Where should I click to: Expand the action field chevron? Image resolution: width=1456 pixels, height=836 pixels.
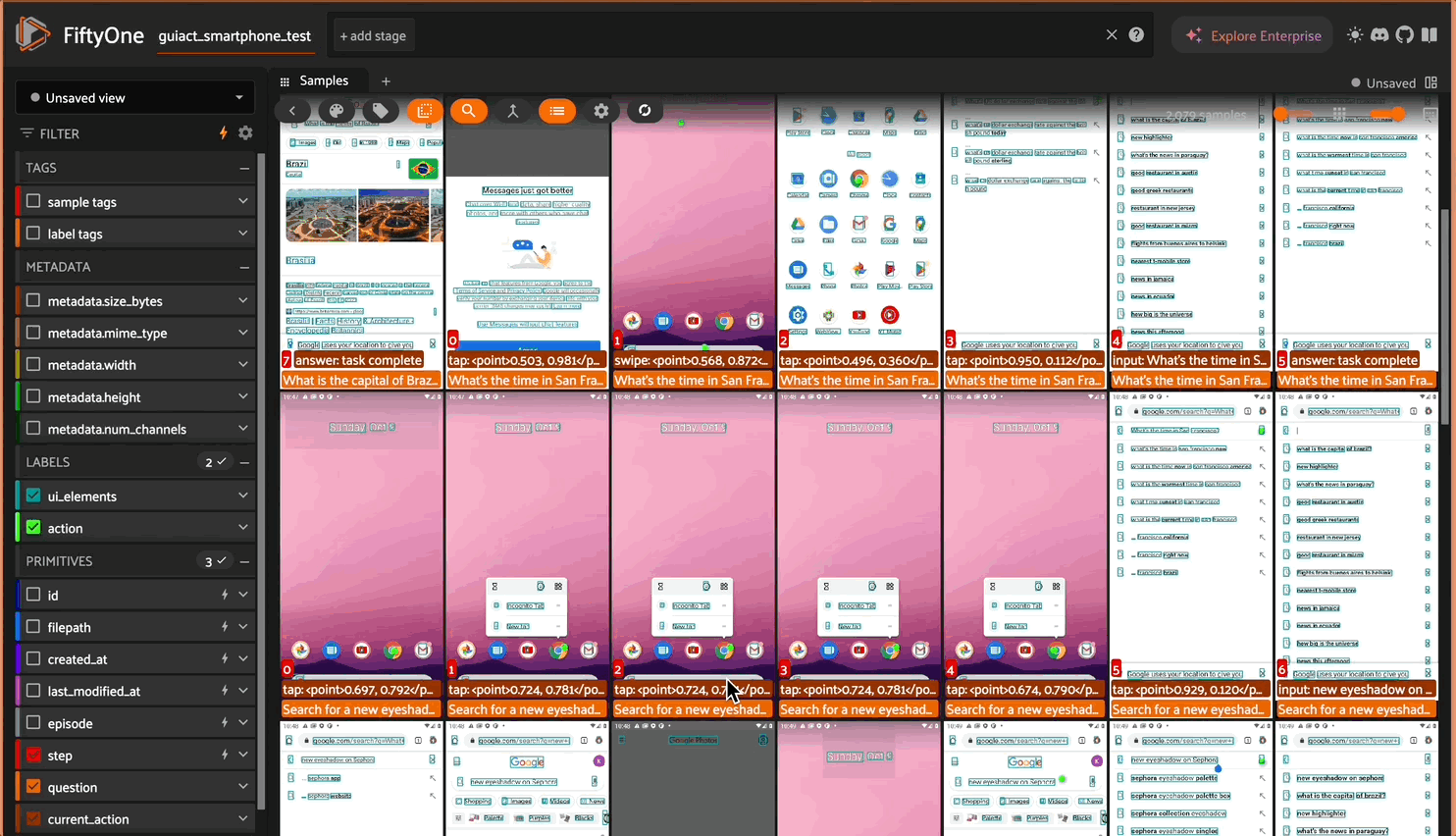click(242, 528)
